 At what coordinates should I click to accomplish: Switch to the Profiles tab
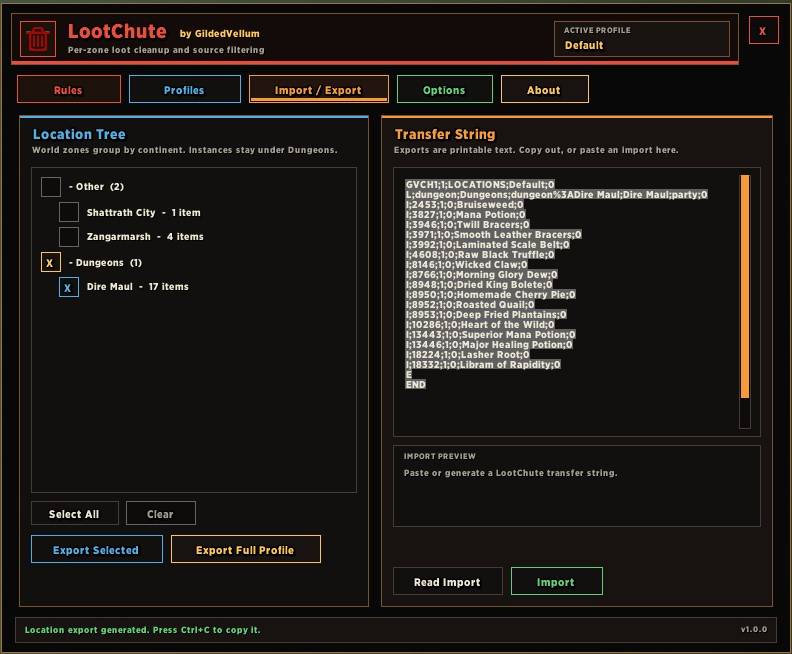coord(184,89)
